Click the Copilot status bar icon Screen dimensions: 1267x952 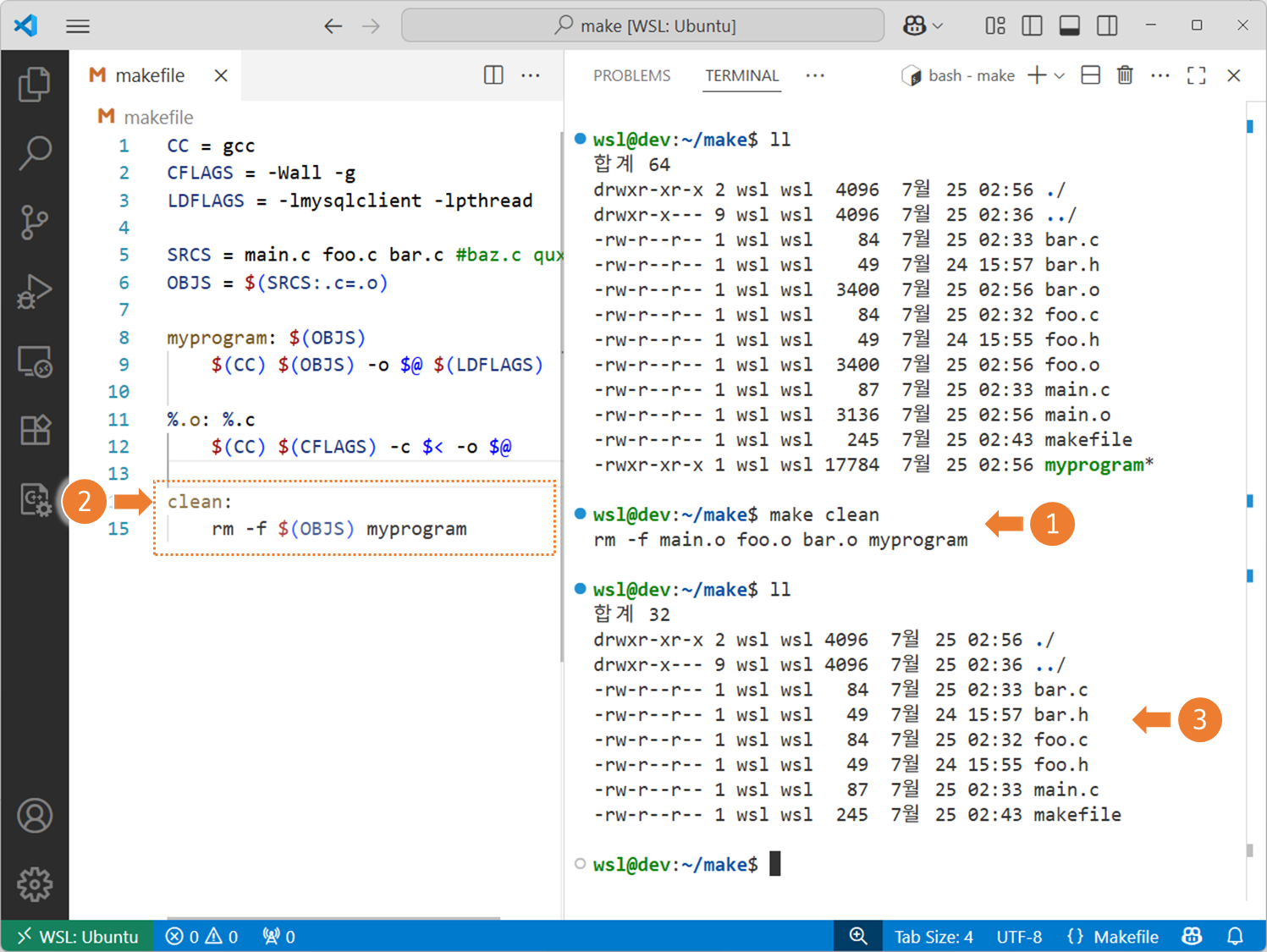click(1192, 937)
